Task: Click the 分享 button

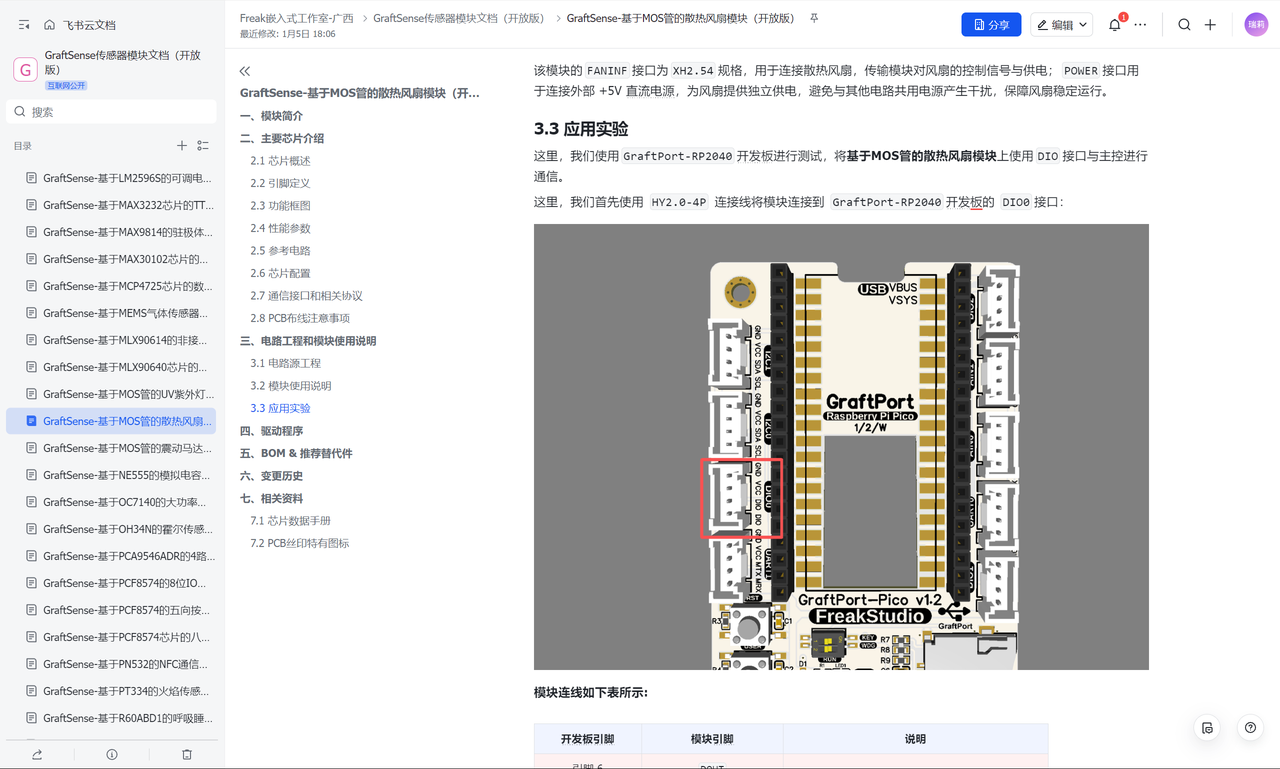Action: [x=991, y=25]
